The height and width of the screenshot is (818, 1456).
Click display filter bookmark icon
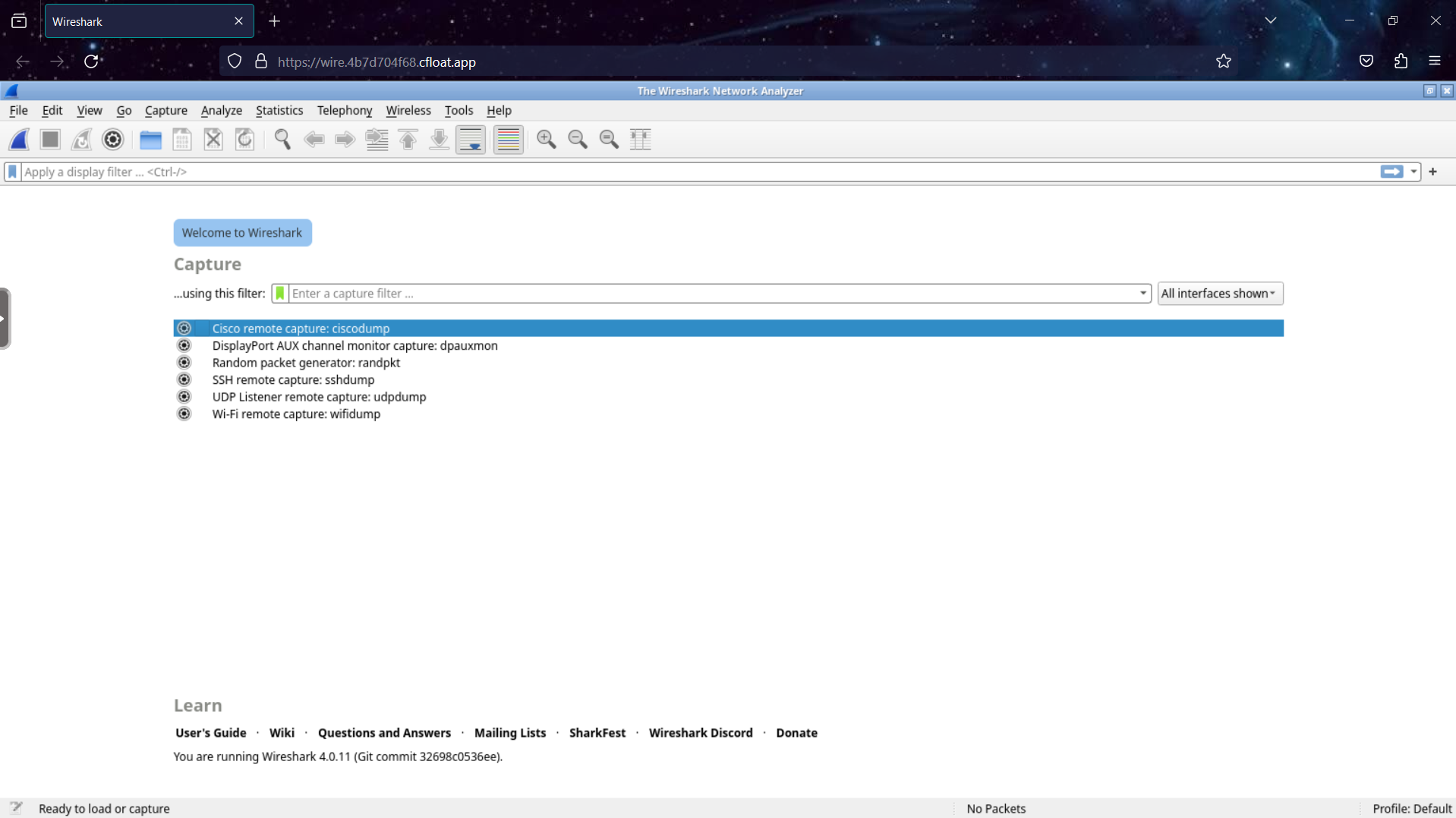[x=12, y=172]
